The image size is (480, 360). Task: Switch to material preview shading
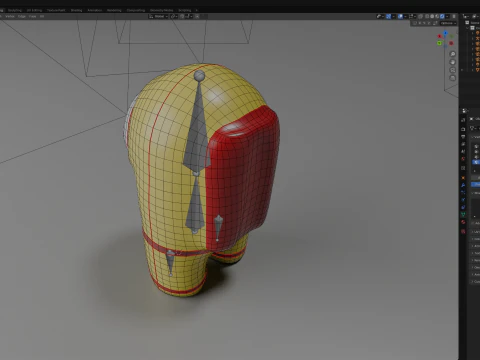click(437, 16)
